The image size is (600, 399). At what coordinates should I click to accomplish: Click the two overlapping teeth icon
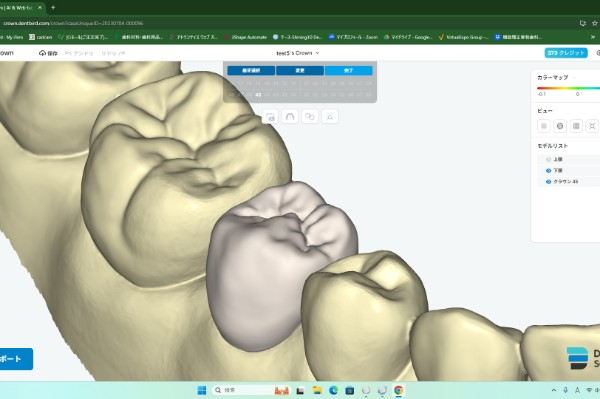tap(310, 116)
